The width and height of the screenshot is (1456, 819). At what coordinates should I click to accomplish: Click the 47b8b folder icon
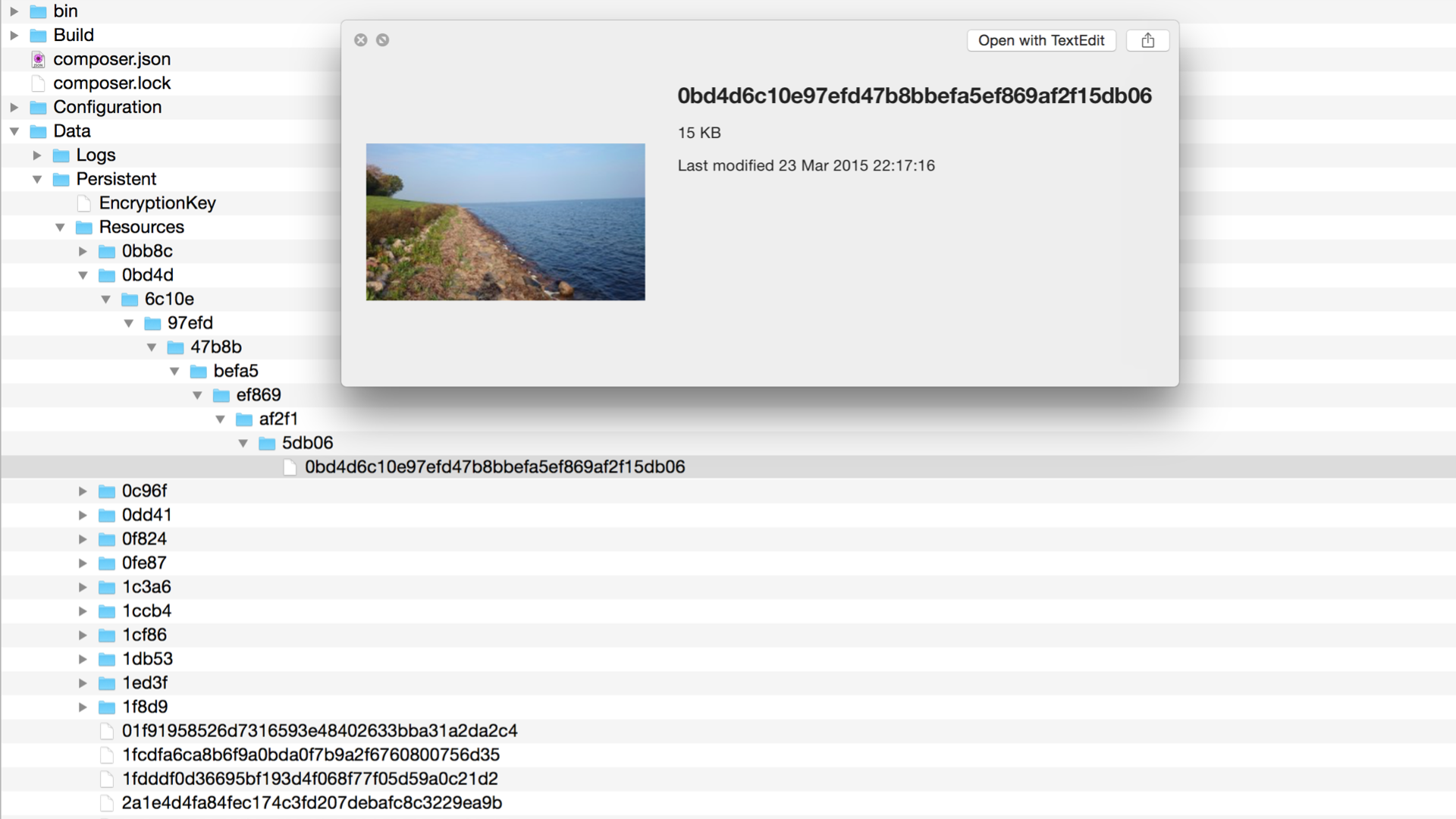tap(176, 347)
